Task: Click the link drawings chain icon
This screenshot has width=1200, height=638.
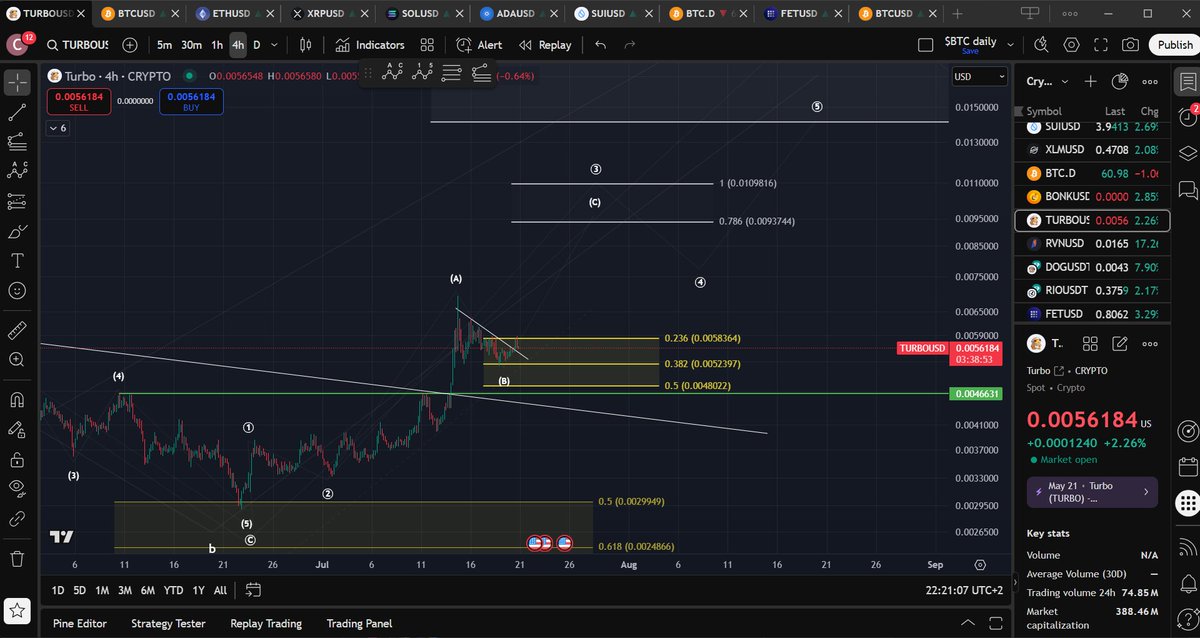Action: pyautogui.click(x=17, y=518)
